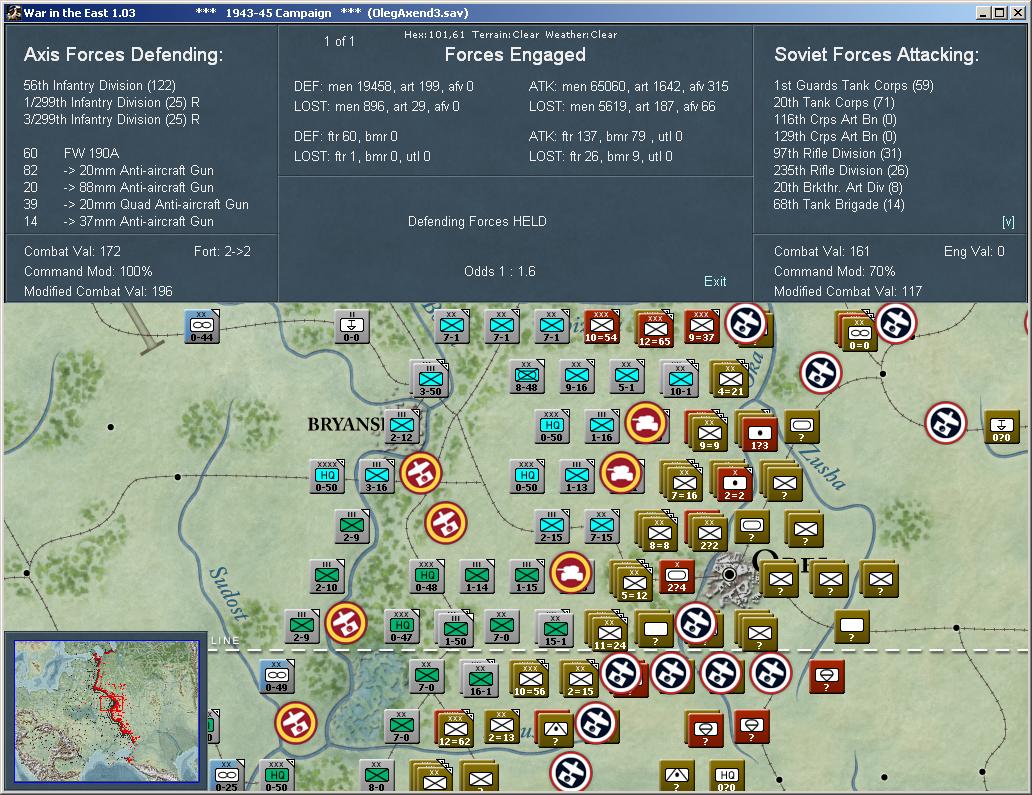Select the Soviet 2=2 artillery counter
Screen dimensions: 1032x795
(x=733, y=482)
